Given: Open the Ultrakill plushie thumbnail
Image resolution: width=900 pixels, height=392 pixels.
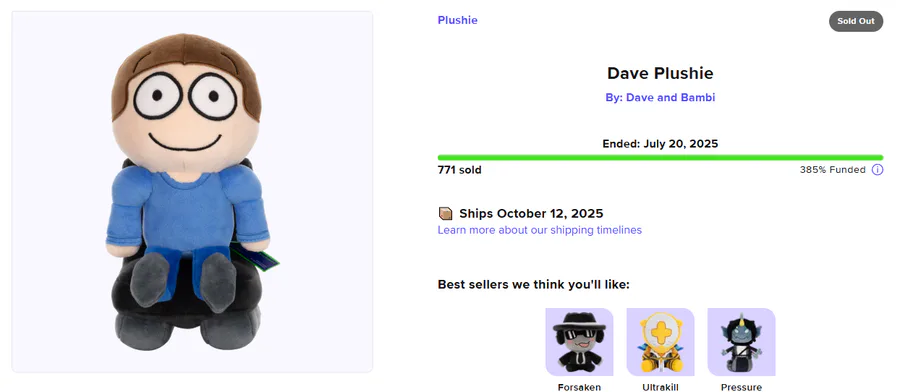Looking at the screenshot, I should click(660, 342).
